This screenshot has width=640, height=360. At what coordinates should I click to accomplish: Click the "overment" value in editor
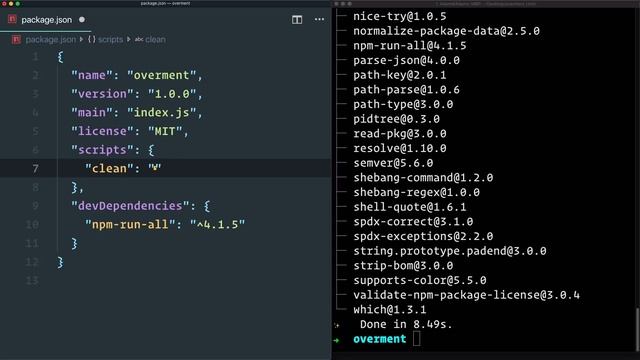point(161,75)
